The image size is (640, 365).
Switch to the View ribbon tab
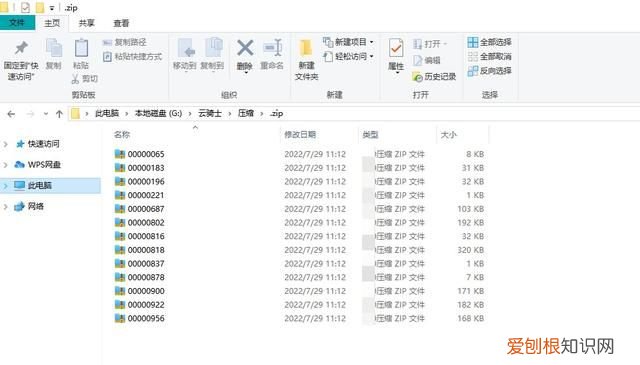121,23
